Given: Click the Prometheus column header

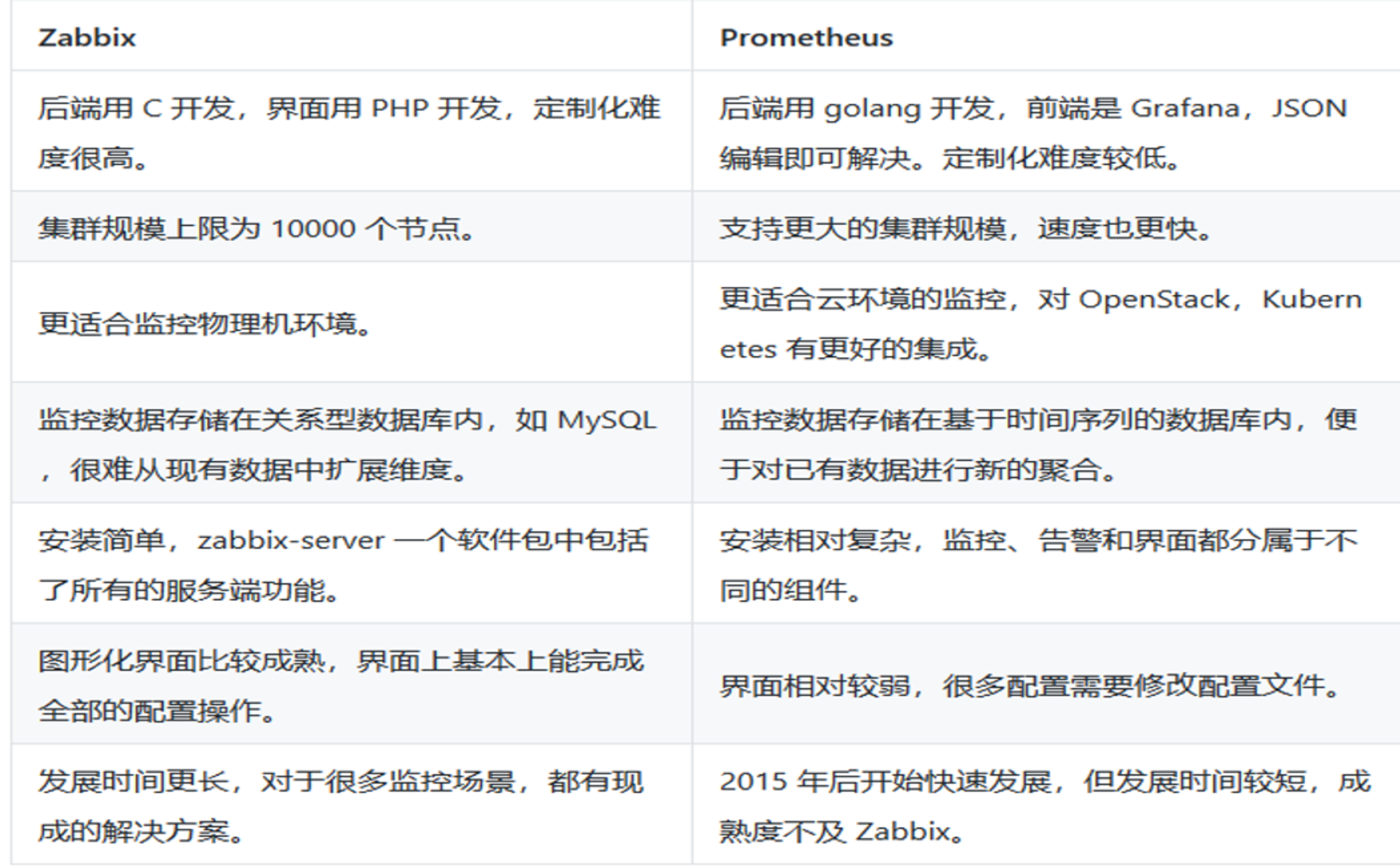Looking at the screenshot, I should (806, 37).
